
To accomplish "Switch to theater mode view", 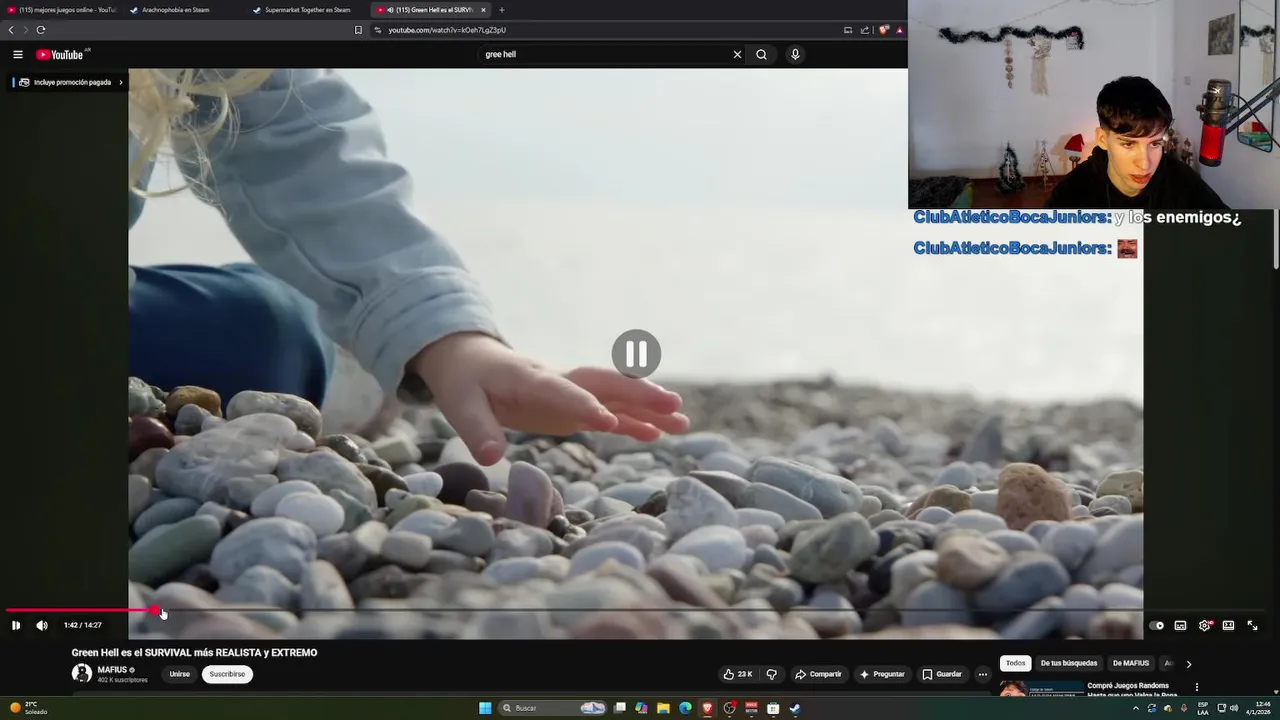I will [x=1228, y=625].
